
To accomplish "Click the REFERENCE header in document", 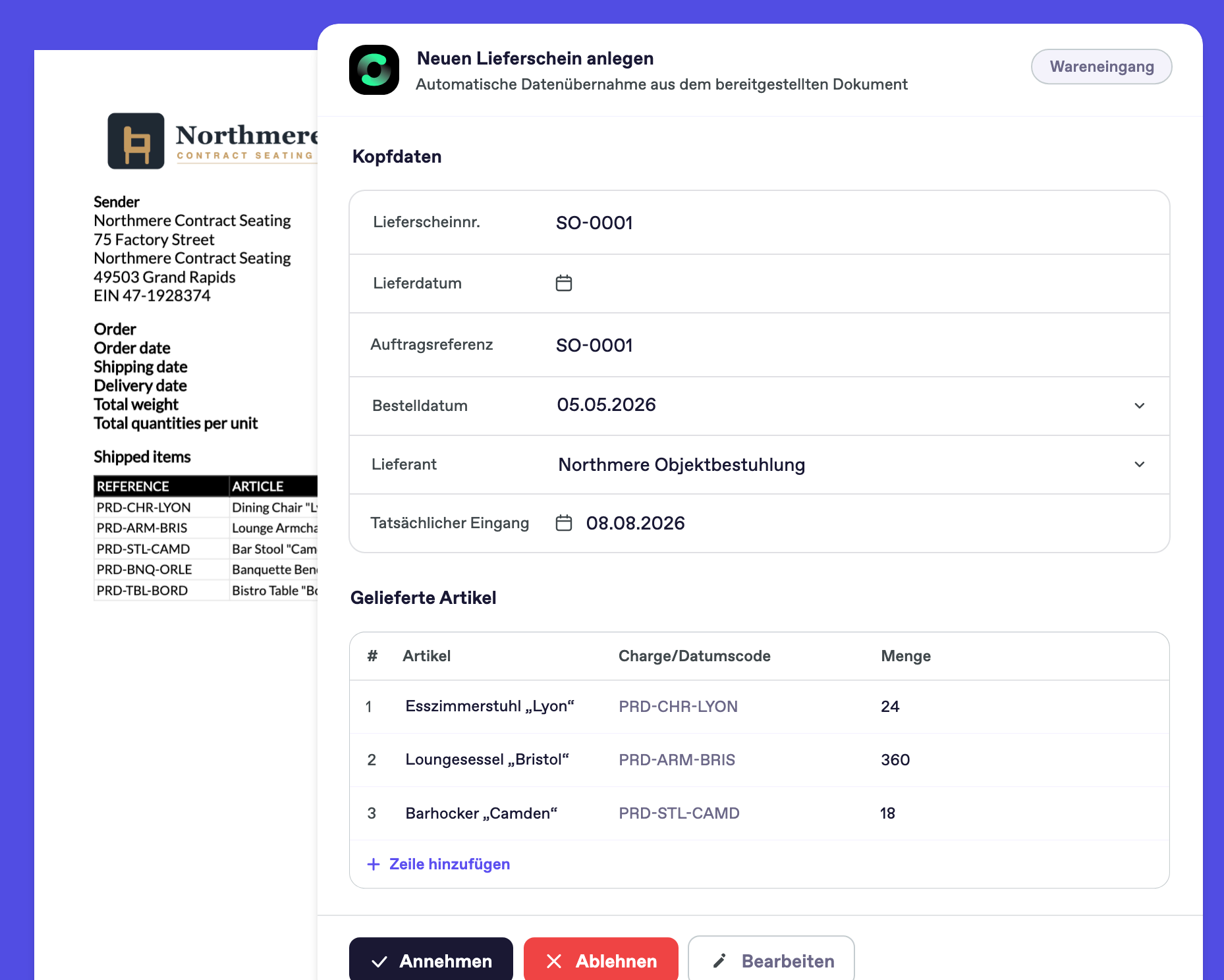I will [x=133, y=486].
